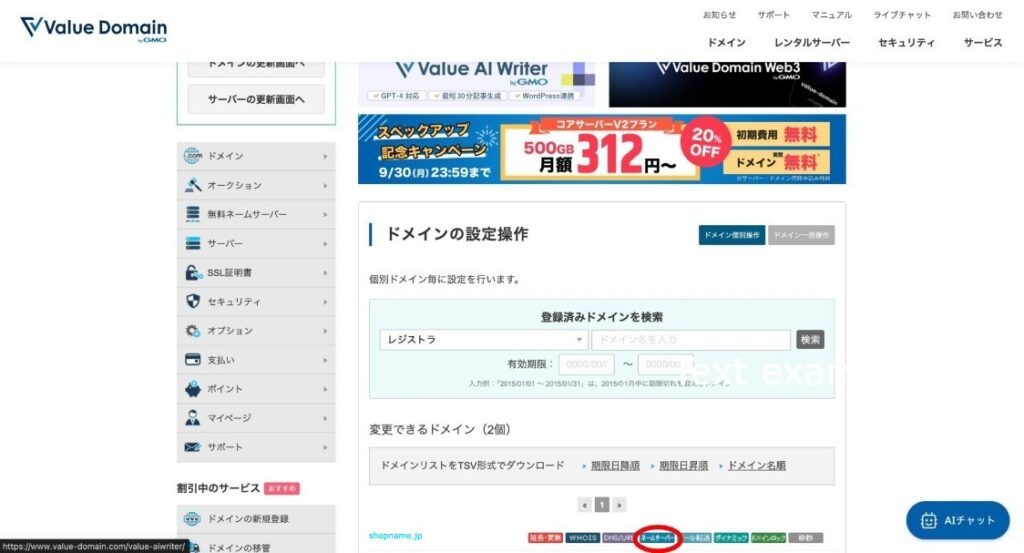Expand the セキュリティ sidebar menu arrow
The width and height of the screenshot is (1024, 553).
[325, 302]
